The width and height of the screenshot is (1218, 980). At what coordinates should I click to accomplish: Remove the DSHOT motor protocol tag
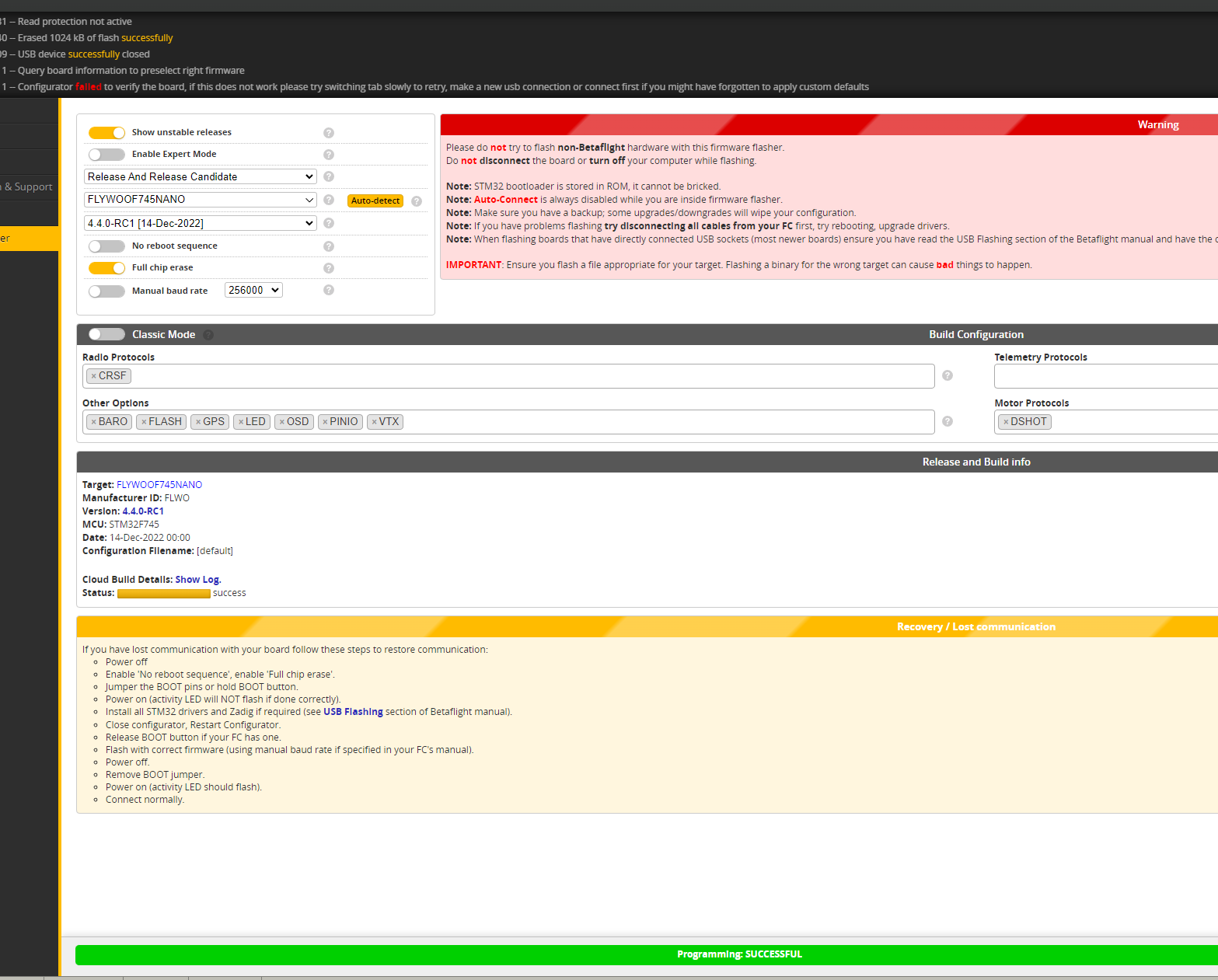[1006, 422]
